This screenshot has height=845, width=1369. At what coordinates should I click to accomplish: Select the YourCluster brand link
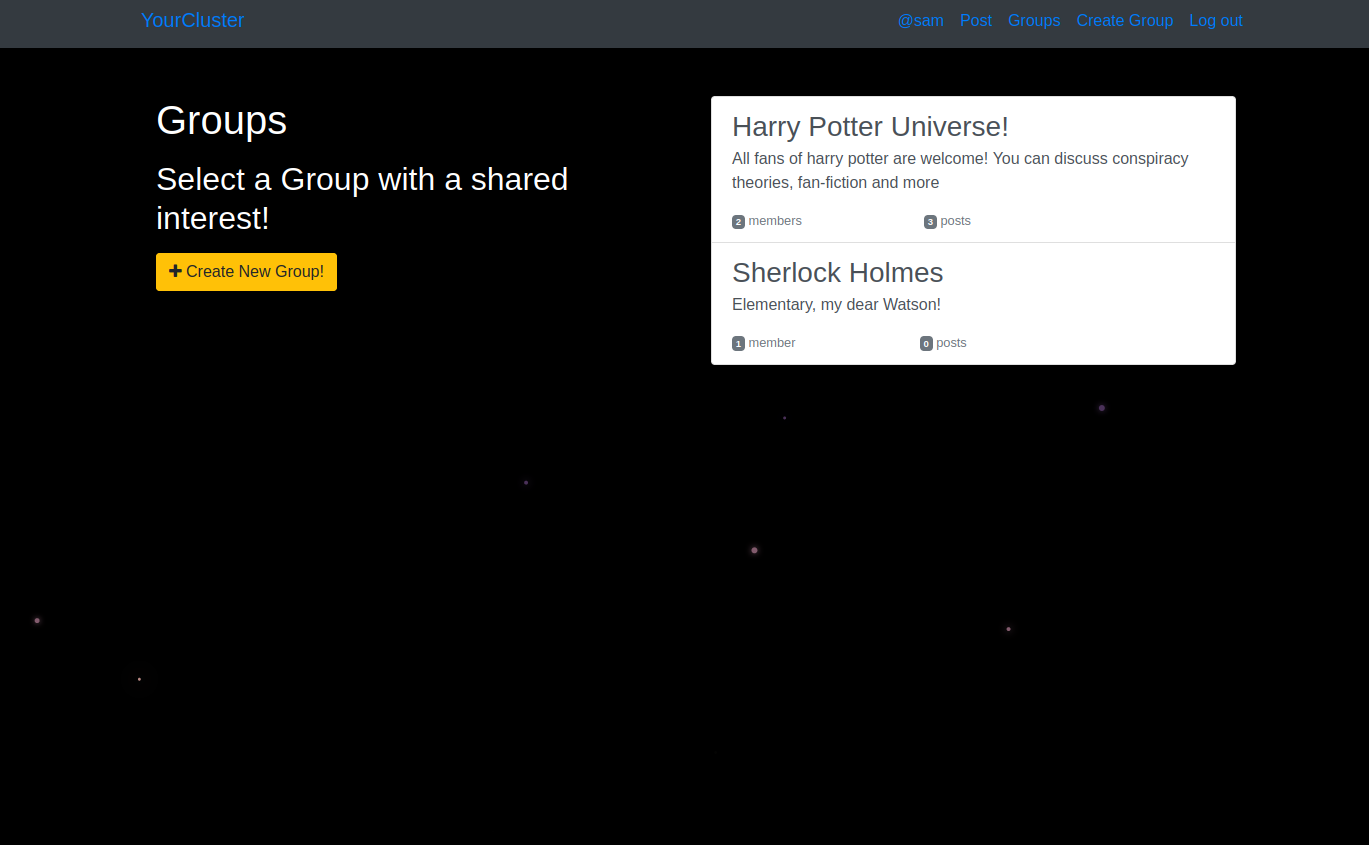(x=192, y=20)
